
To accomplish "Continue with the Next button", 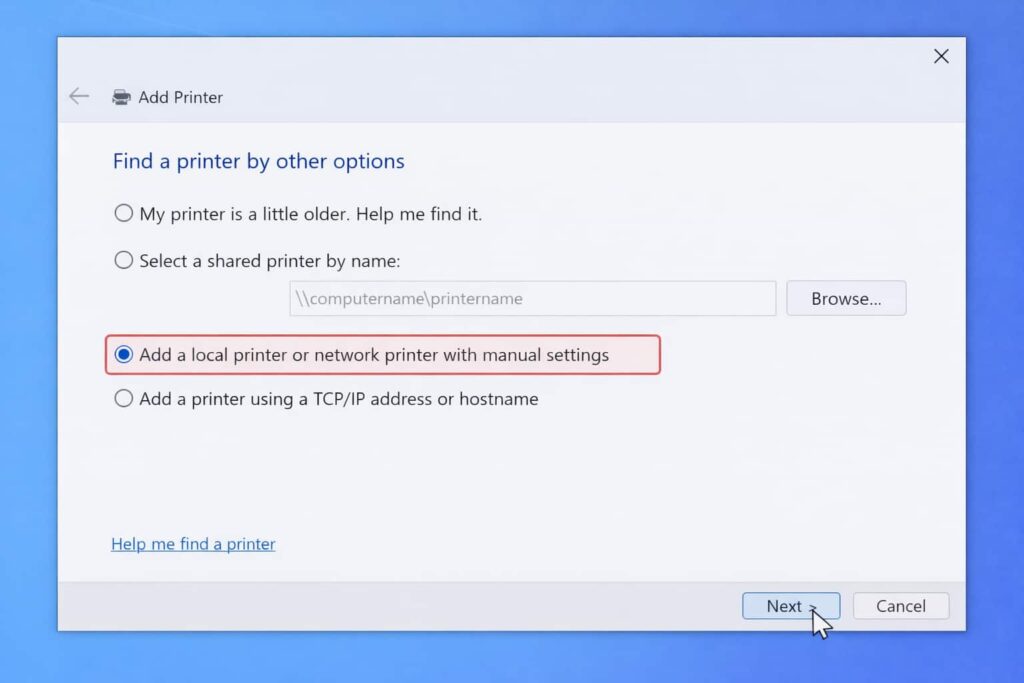I will tap(791, 606).
